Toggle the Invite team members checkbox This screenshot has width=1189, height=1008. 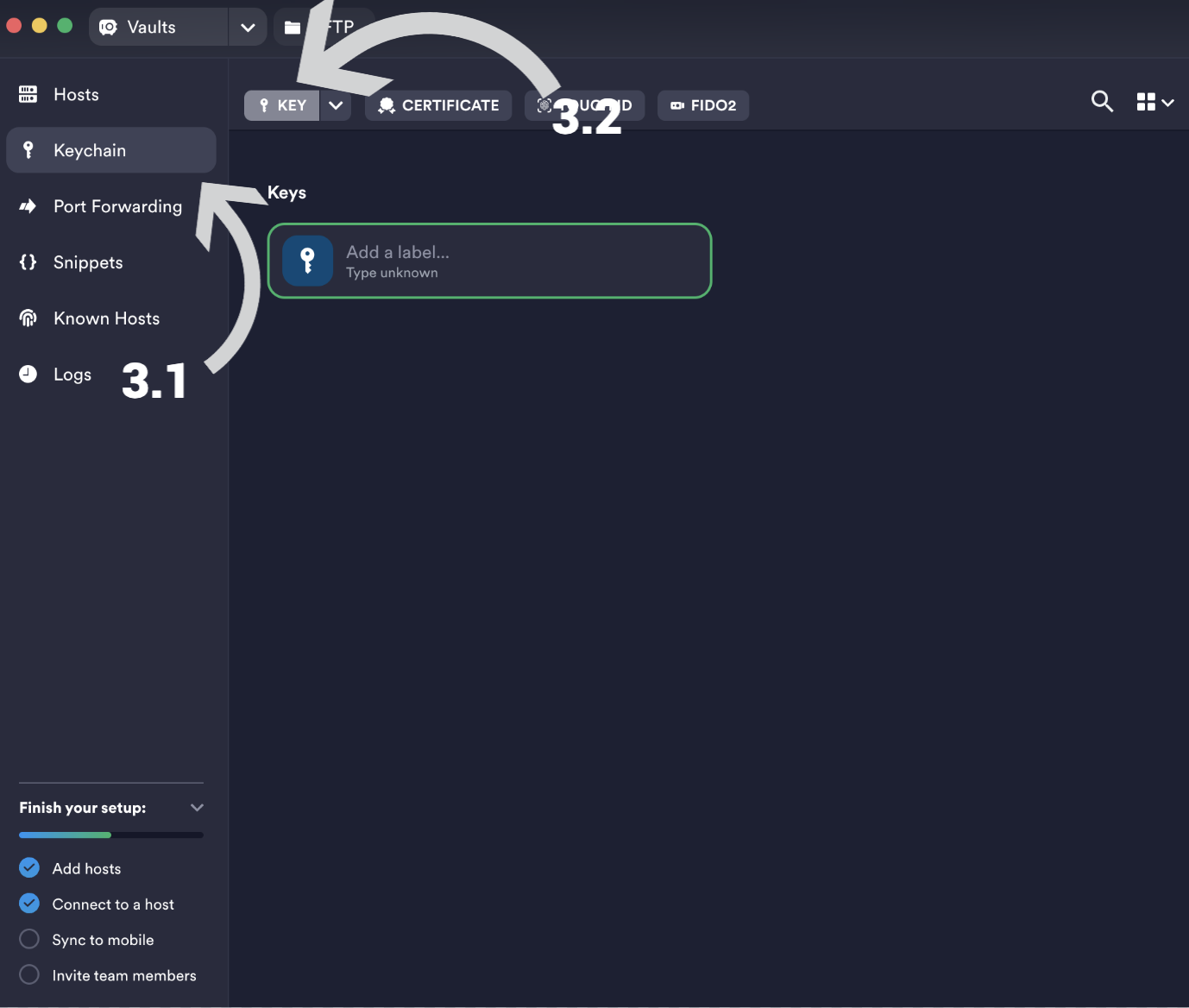pyautogui.click(x=29, y=974)
